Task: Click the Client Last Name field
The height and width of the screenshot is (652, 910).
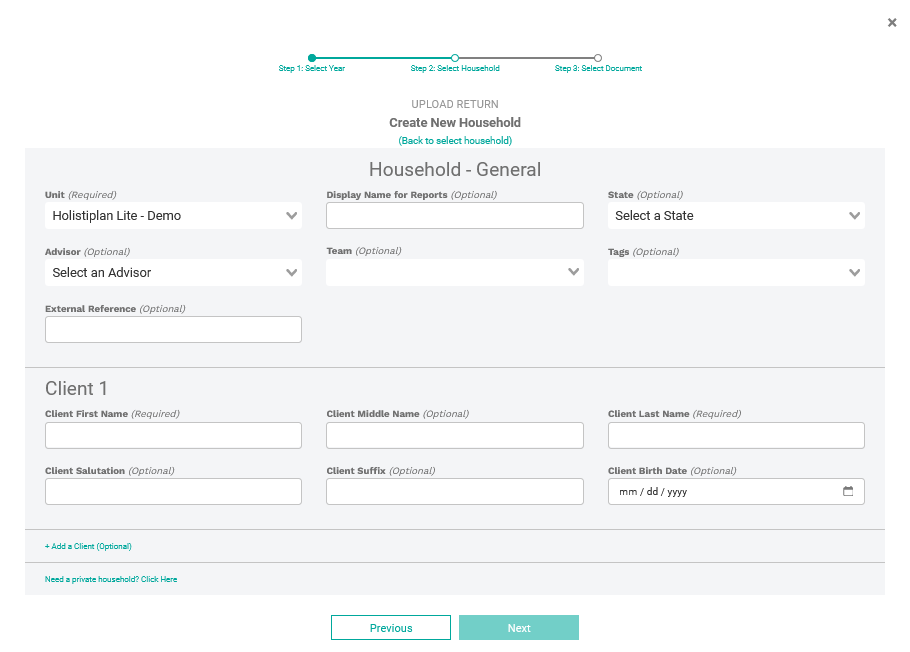Action: coord(736,435)
